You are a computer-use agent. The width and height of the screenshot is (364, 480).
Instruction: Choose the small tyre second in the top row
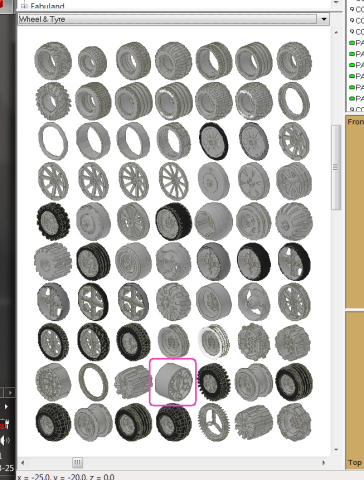coord(93,61)
